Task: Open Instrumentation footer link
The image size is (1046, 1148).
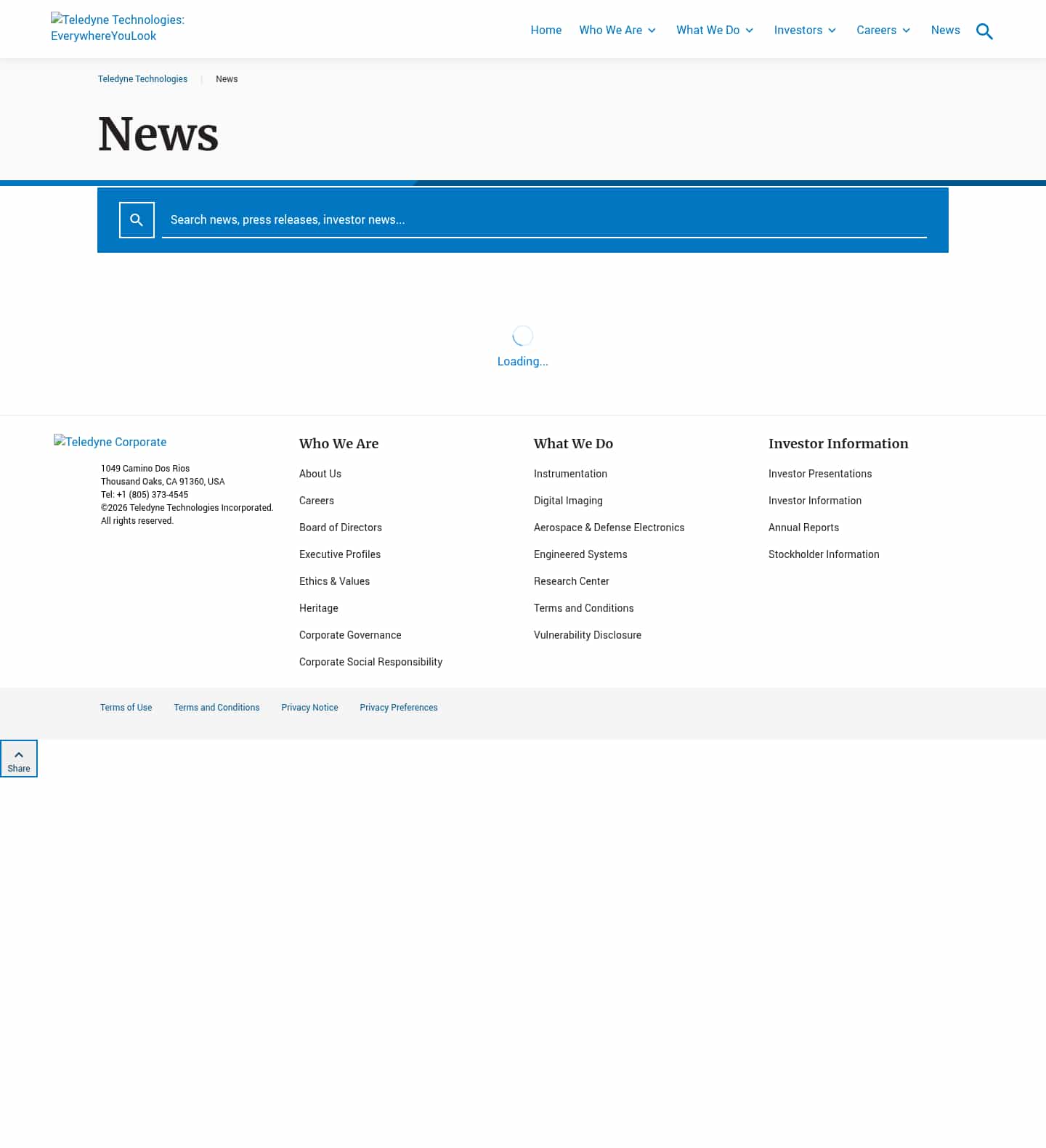Action: pos(570,474)
